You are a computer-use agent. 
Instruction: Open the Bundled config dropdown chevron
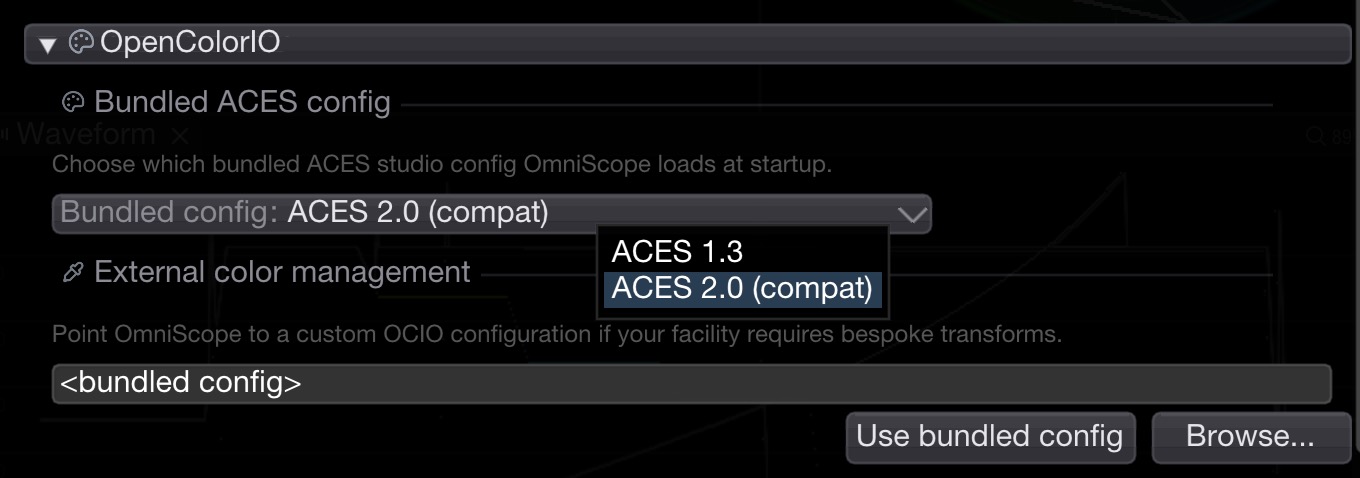pyautogui.click(x=913, y=213)
